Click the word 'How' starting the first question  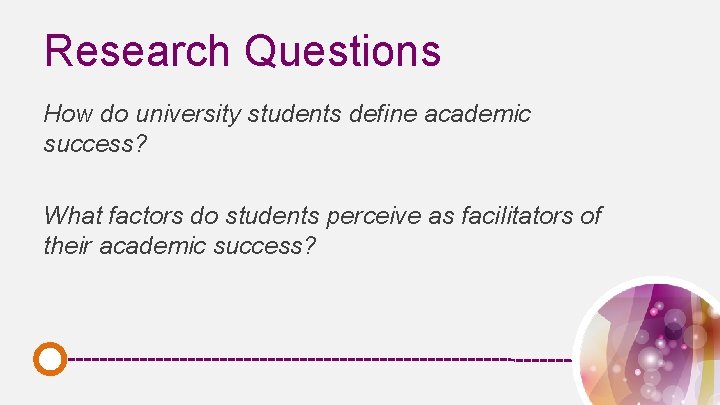[68, 113]
